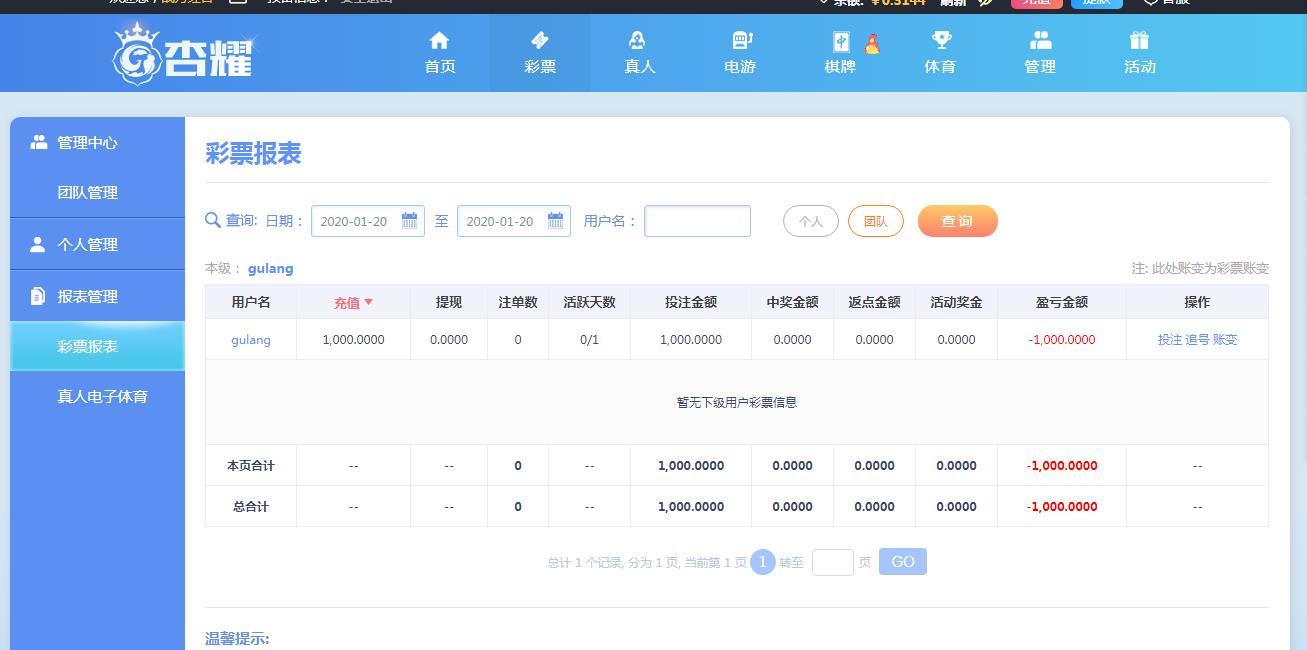1307x650 pixels.
Task: Click the GO page jump button
Action: 902,562
